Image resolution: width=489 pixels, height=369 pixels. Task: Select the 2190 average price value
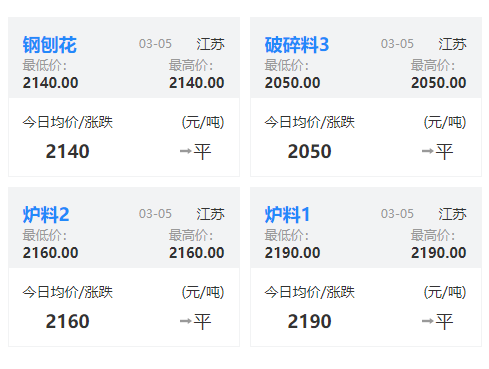pyautogui.click(x=310, y=321)
